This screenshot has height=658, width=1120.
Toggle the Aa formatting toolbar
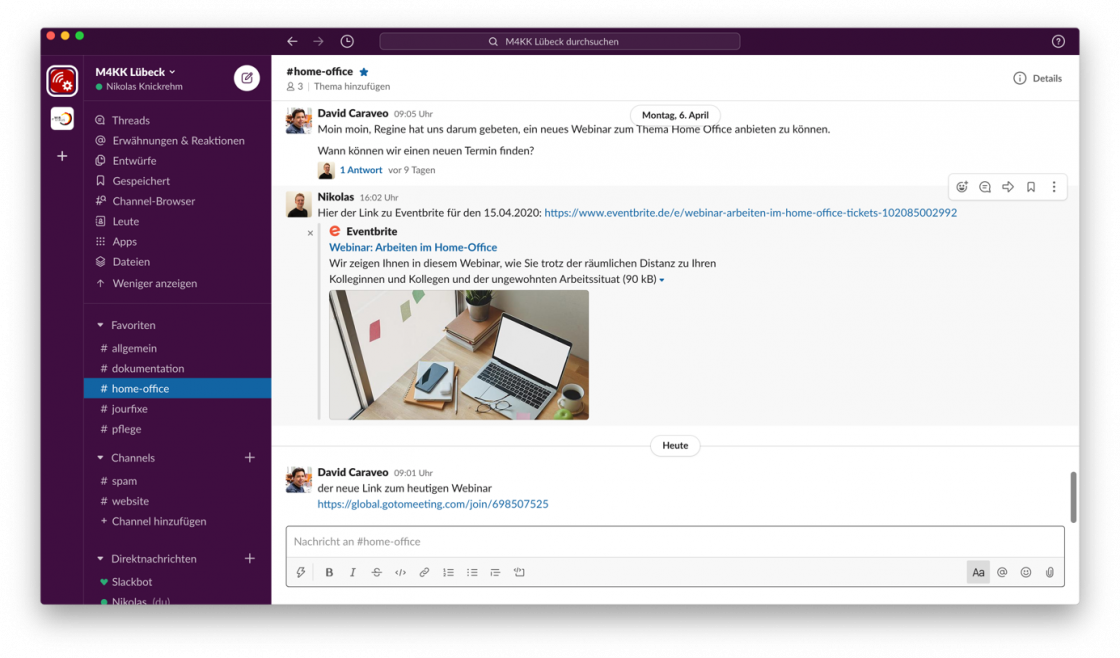point(978,572)
